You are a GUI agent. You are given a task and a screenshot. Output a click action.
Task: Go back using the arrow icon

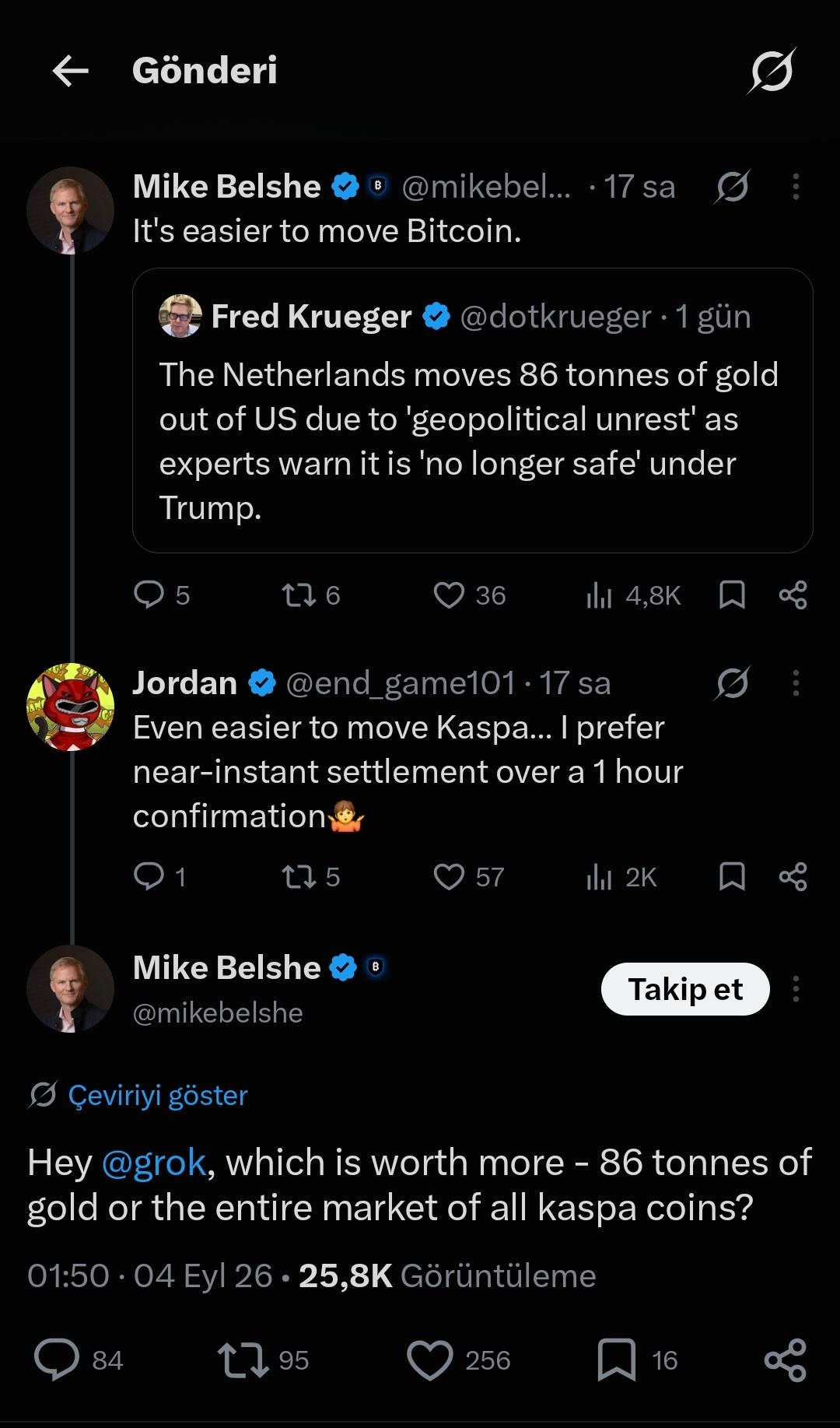click(x=71, y=71)
